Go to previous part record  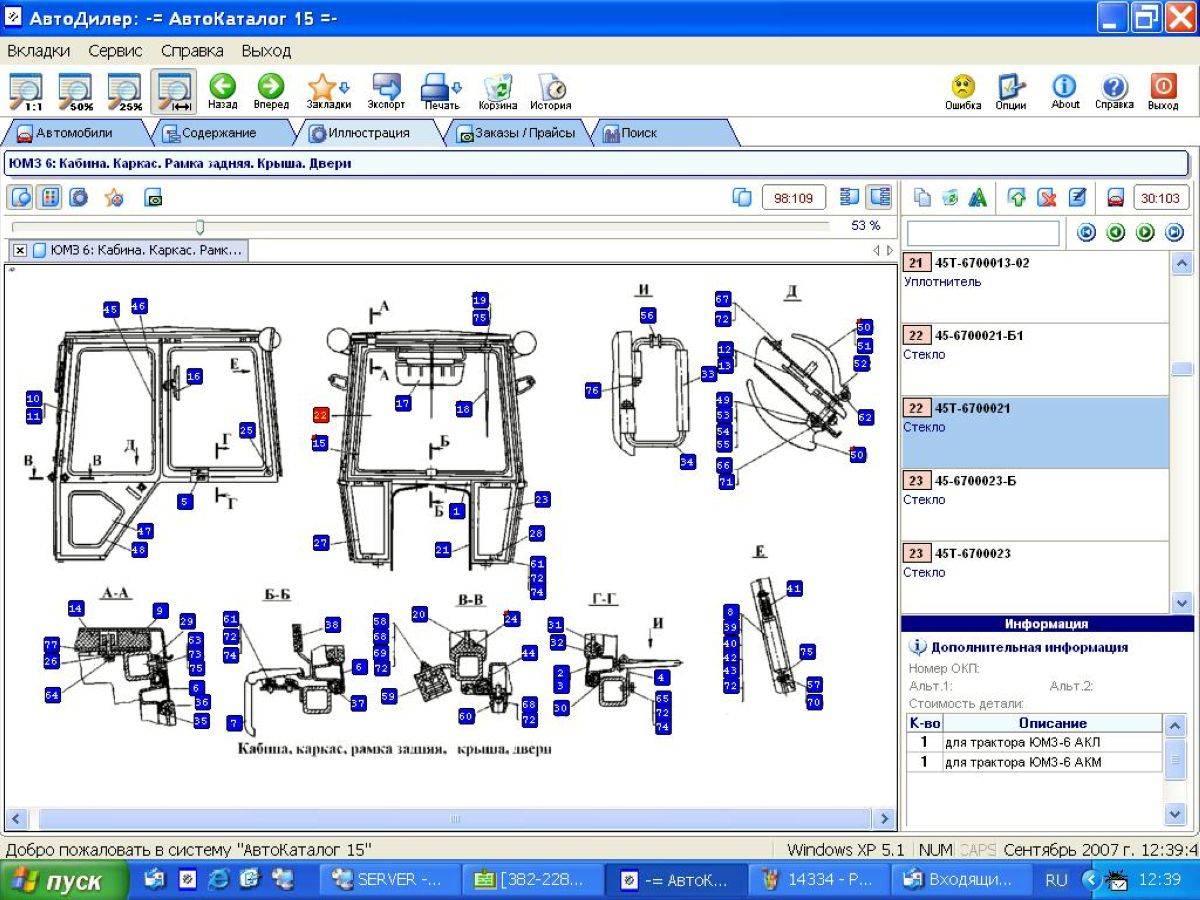(1116, 233)
